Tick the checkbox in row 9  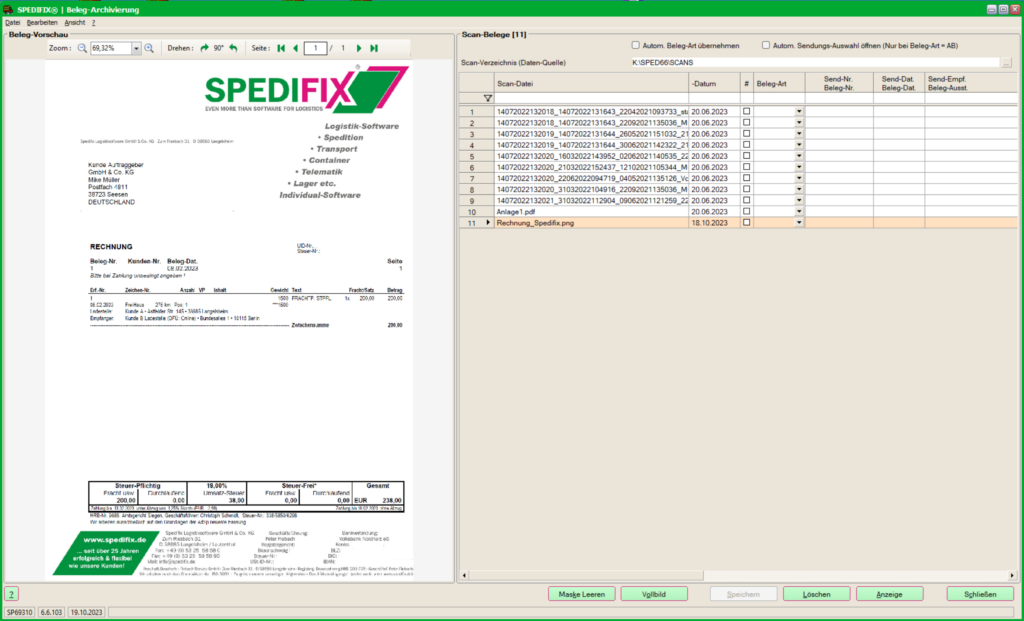point(746,200)
